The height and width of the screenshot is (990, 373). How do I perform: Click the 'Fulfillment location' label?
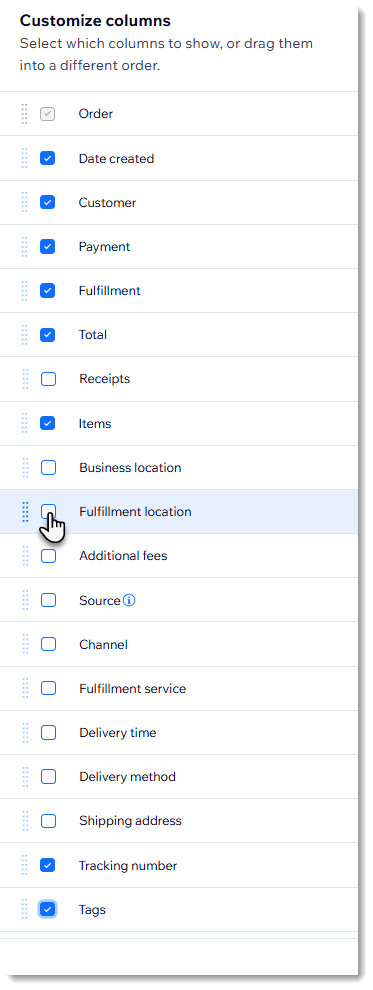pos(135,512)
